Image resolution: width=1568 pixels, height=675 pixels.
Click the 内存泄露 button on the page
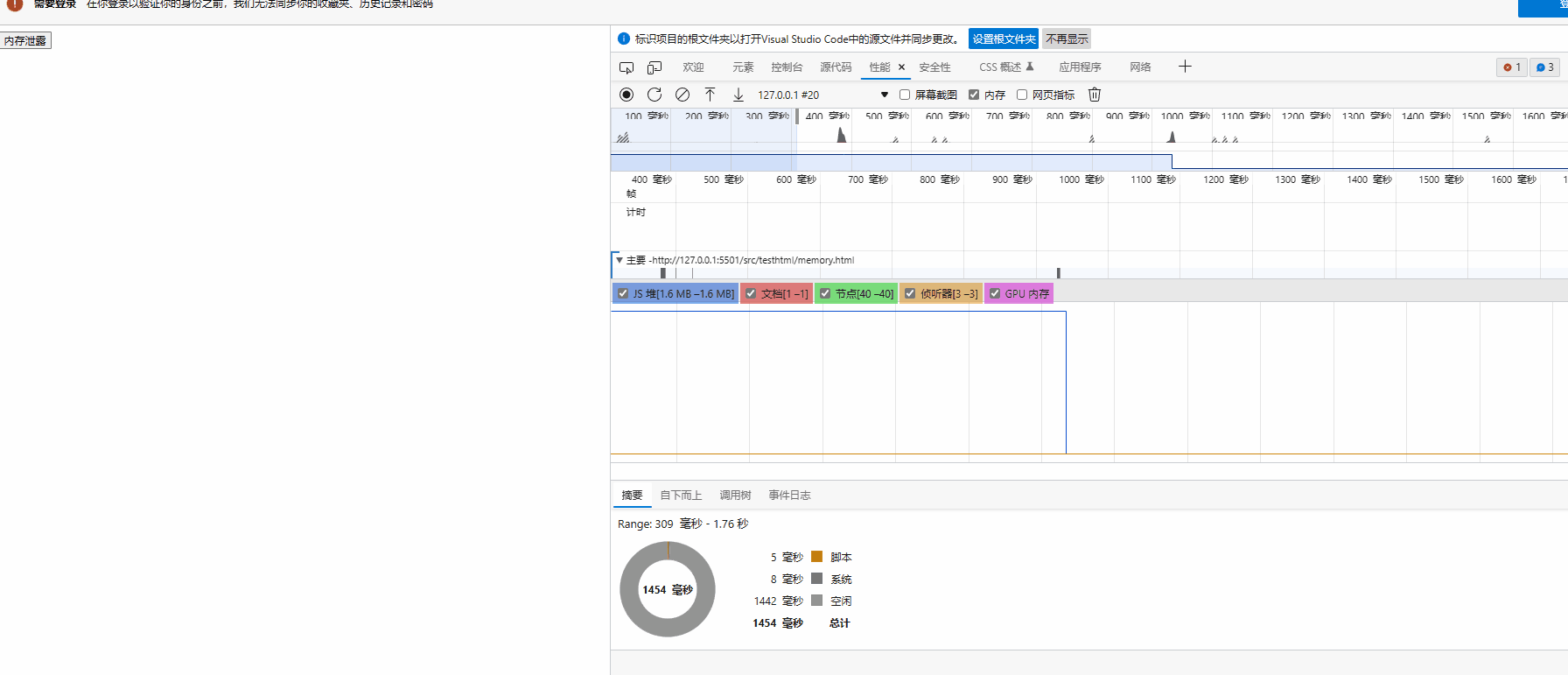pyautogui.click(x=25, y=40)
